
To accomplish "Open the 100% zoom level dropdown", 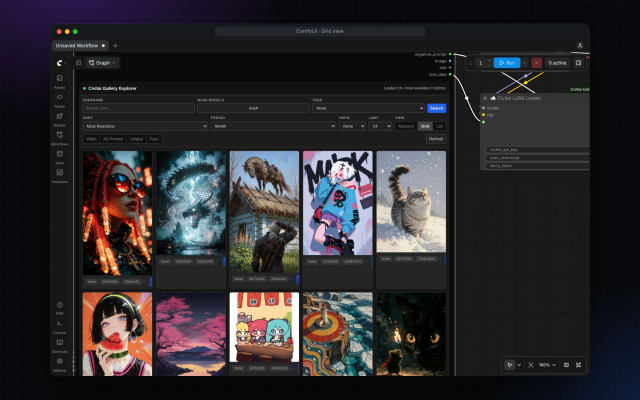I will (x=547, y=364).
